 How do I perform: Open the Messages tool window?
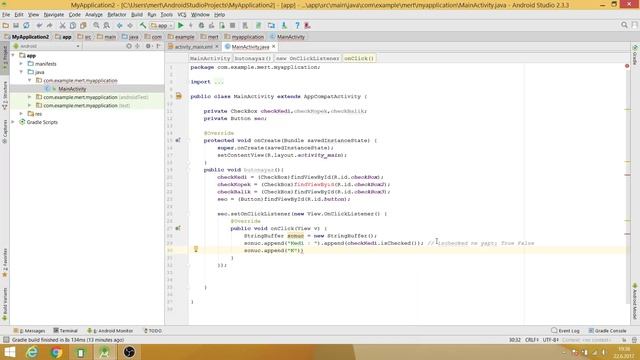[29, 331]
